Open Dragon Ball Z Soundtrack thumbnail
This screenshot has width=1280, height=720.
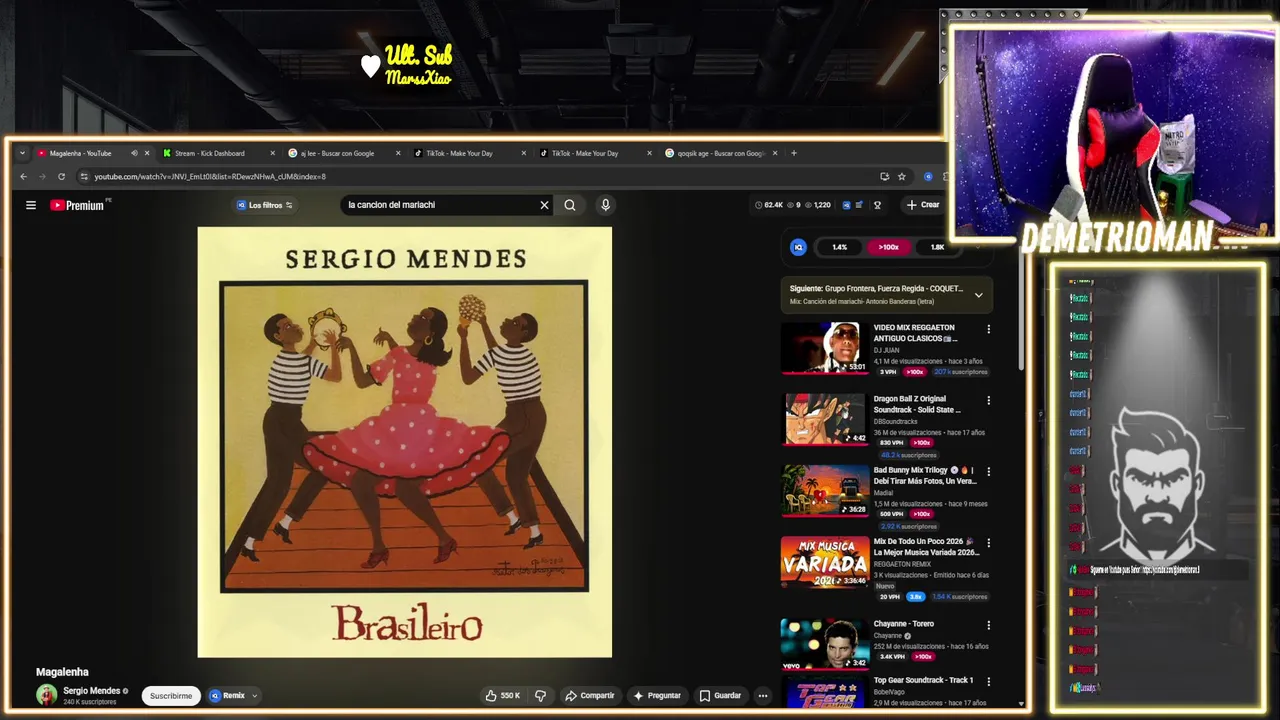click(x=825, y=418)
